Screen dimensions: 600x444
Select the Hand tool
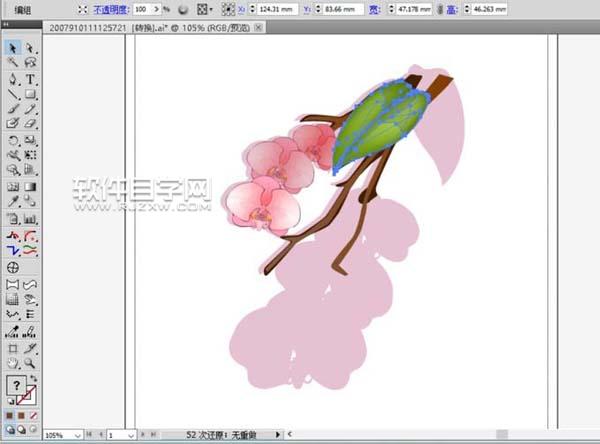click(x=13, y=363)
